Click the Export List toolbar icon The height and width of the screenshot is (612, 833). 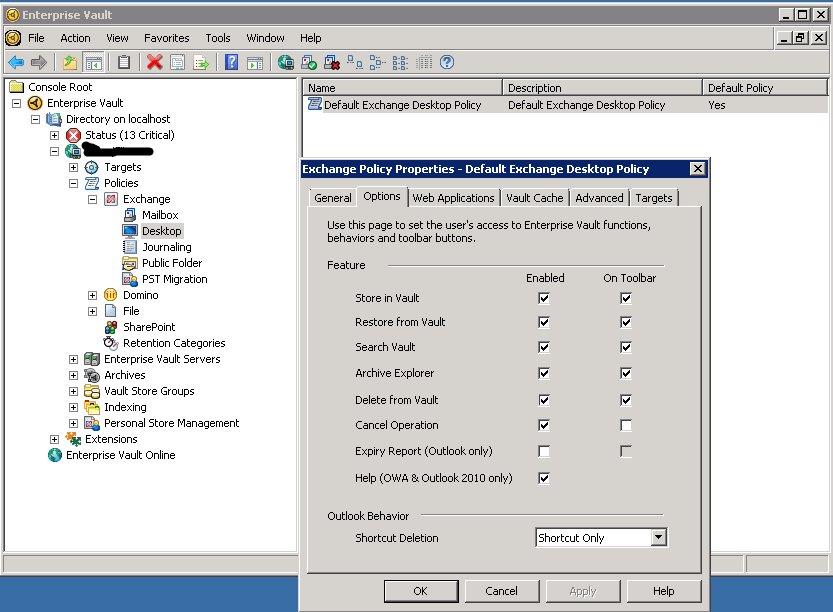pyautogui.click(x=201, y=63)
